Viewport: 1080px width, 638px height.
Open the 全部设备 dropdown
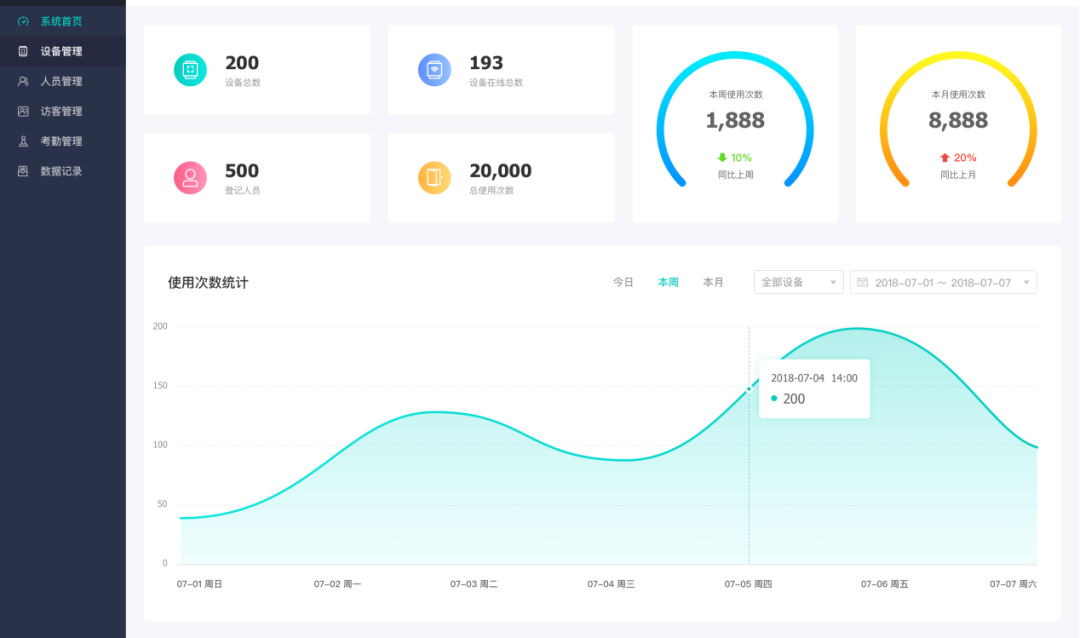pos(799,282)
